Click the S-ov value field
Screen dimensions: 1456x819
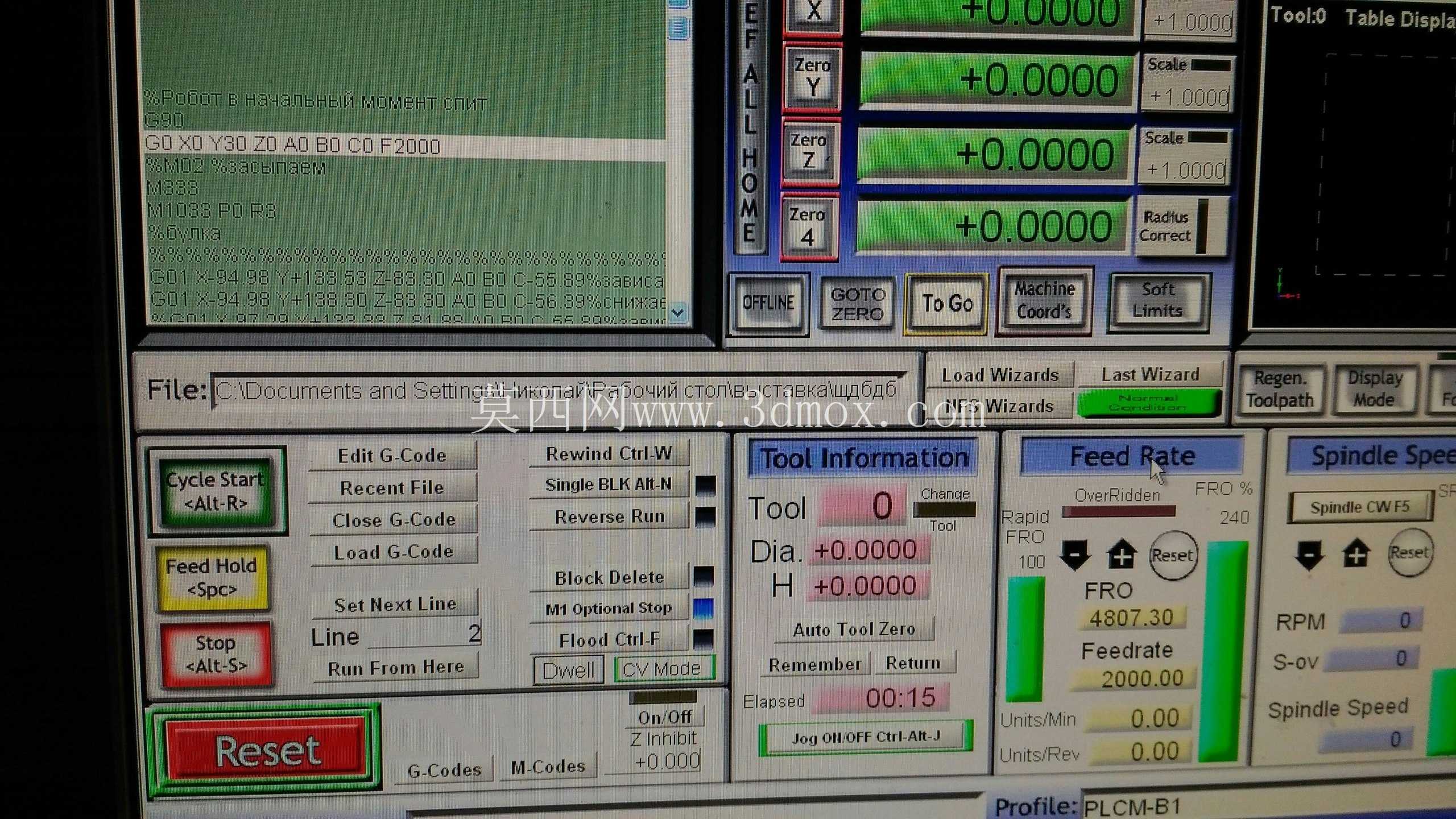(1372, 659)
